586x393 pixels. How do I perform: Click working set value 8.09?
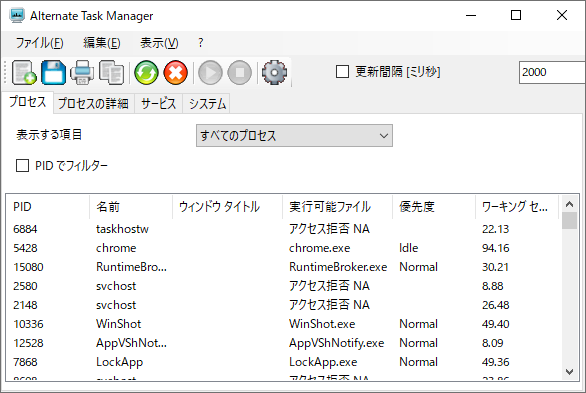click(x=493, y=343)
